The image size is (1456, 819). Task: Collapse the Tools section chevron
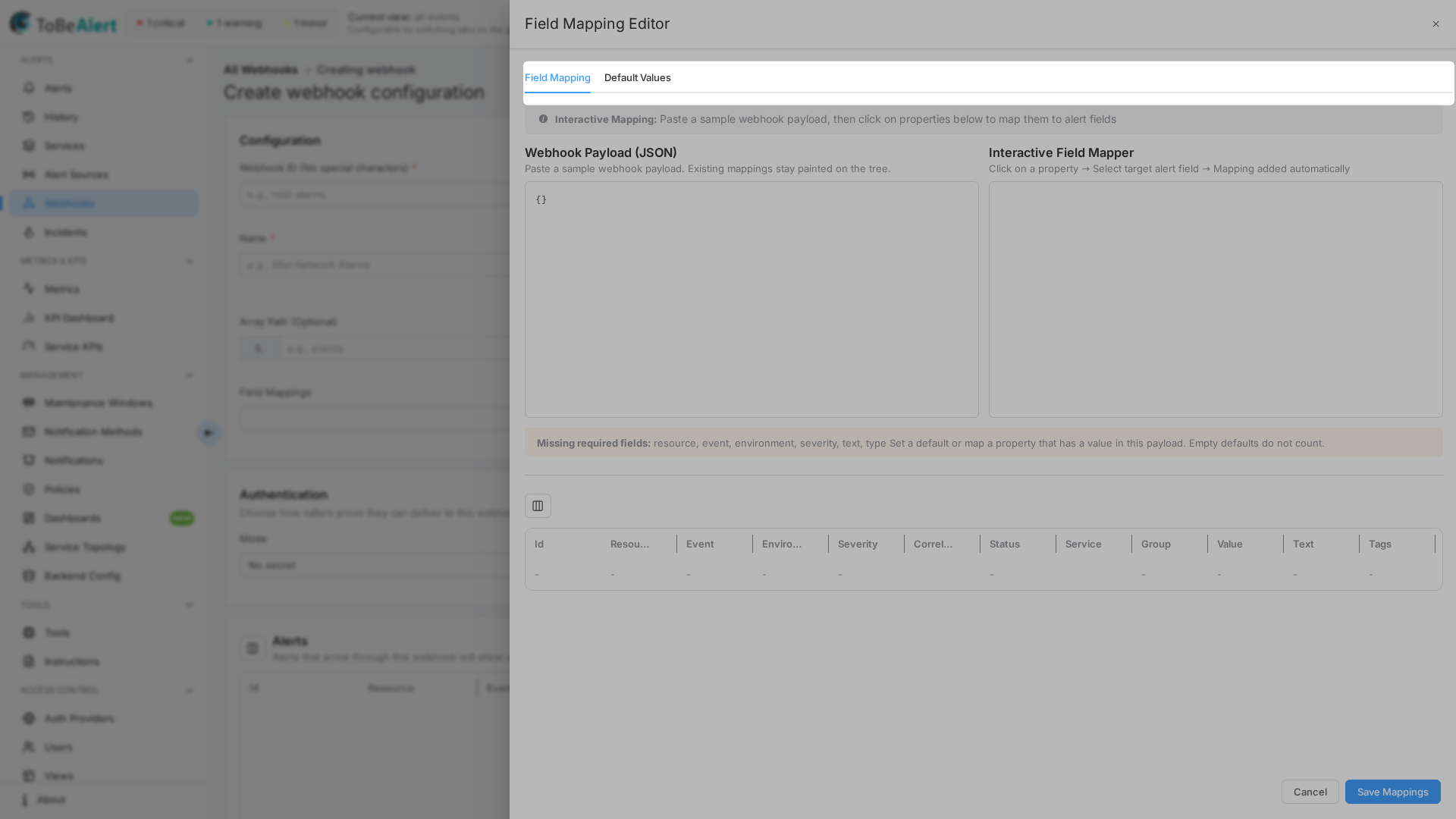[189, 605]
